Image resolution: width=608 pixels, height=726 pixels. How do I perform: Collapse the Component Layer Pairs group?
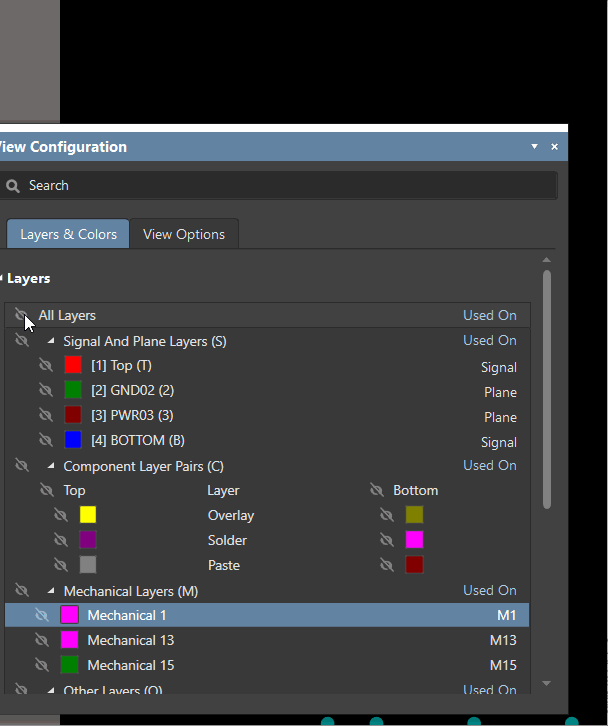[x=51, y=466]
